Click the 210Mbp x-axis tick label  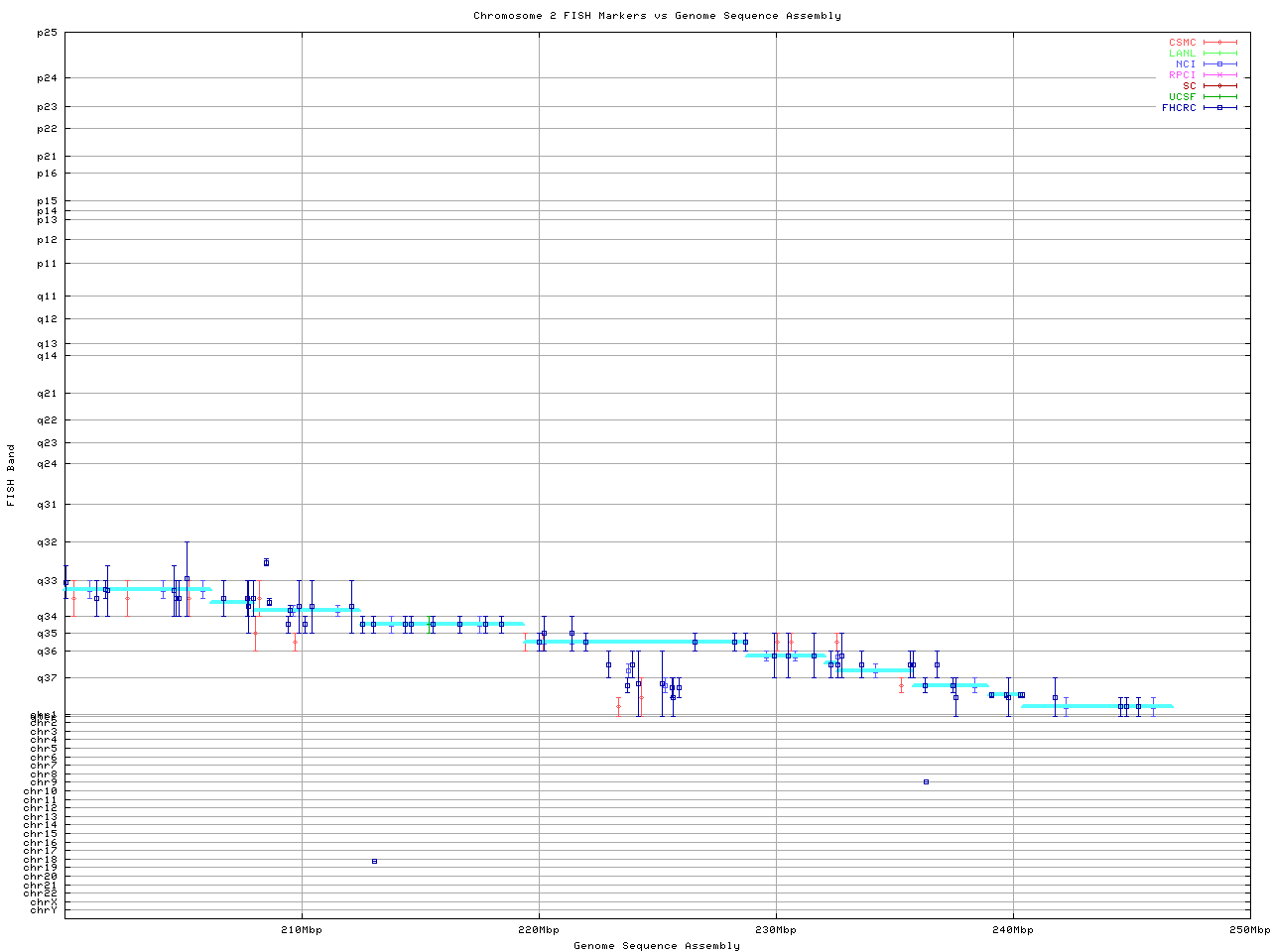[302, 930]
